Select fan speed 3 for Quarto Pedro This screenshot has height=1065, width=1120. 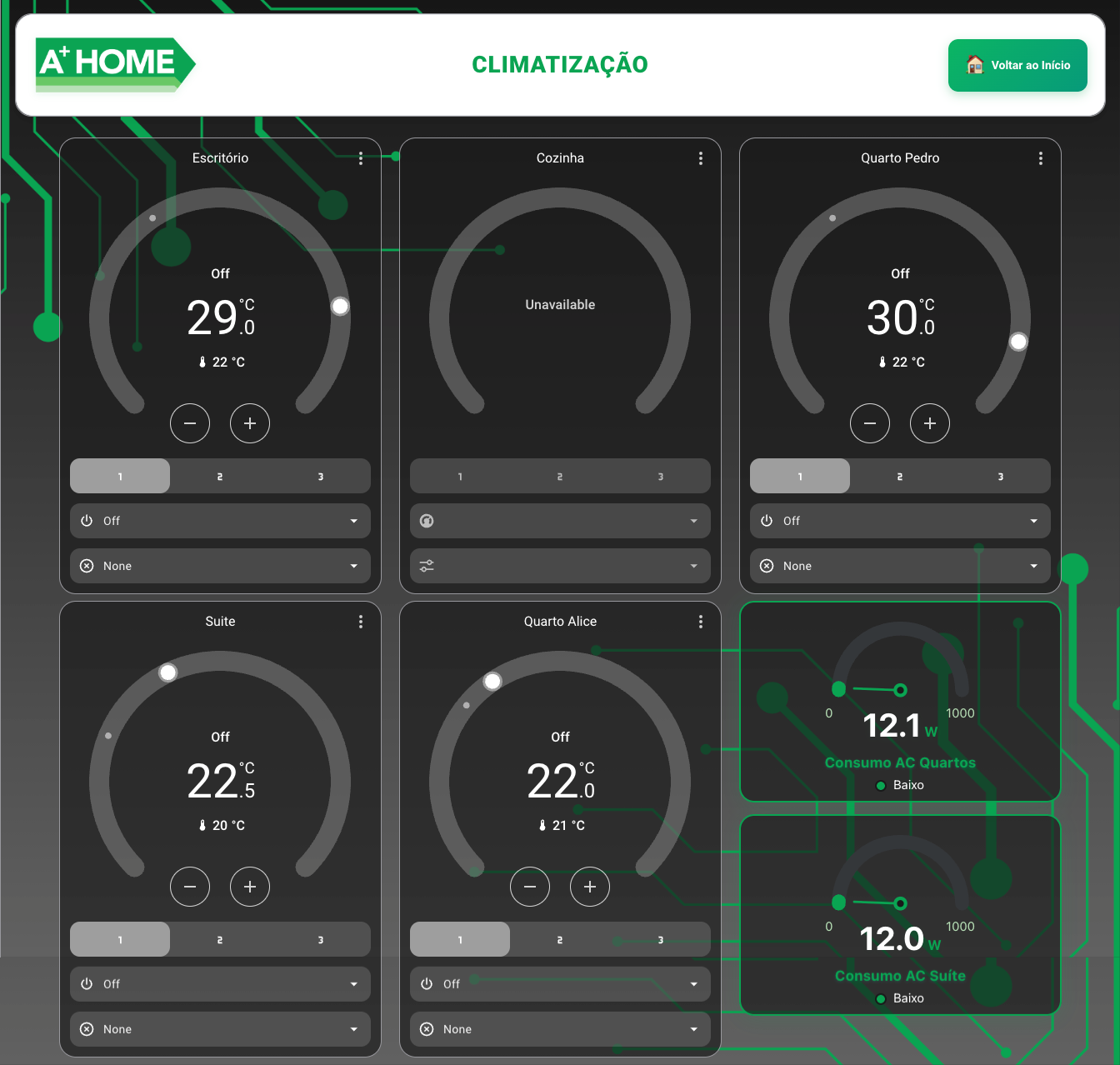tap(1000, 477)
